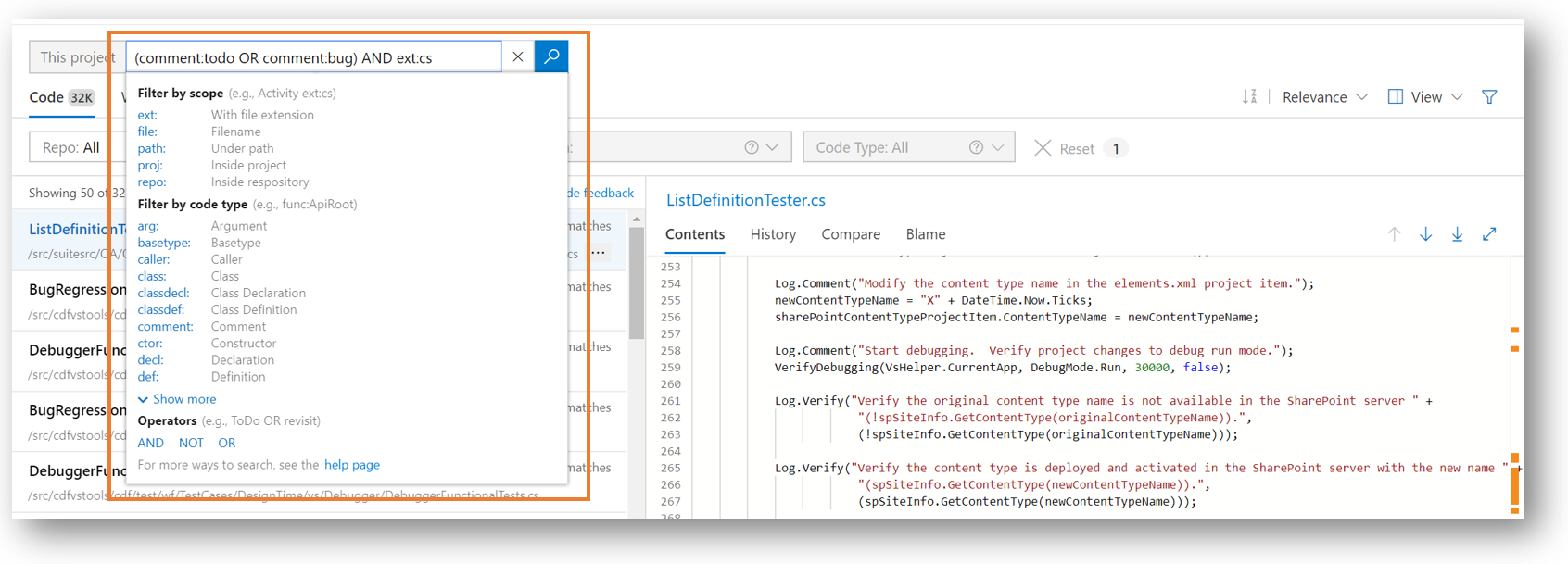The image size is (1568, 564).
Task: Click the blue search magnifier button
Action: pyautogui.click(x=551, y=56)
